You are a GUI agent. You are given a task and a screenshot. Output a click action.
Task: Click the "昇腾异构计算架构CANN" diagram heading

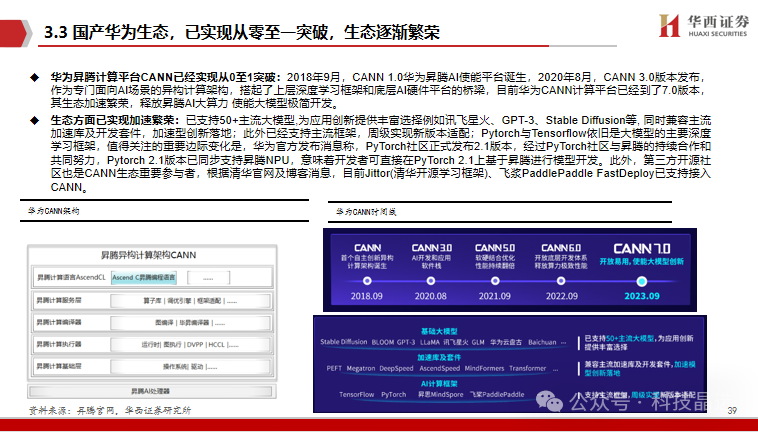pos(148,255)
